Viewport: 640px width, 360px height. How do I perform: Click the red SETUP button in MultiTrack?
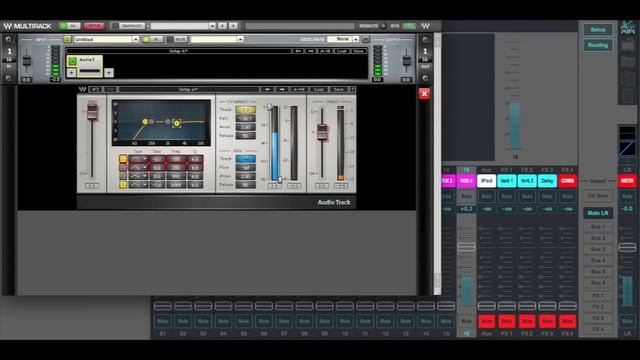[x=93, y=26]
